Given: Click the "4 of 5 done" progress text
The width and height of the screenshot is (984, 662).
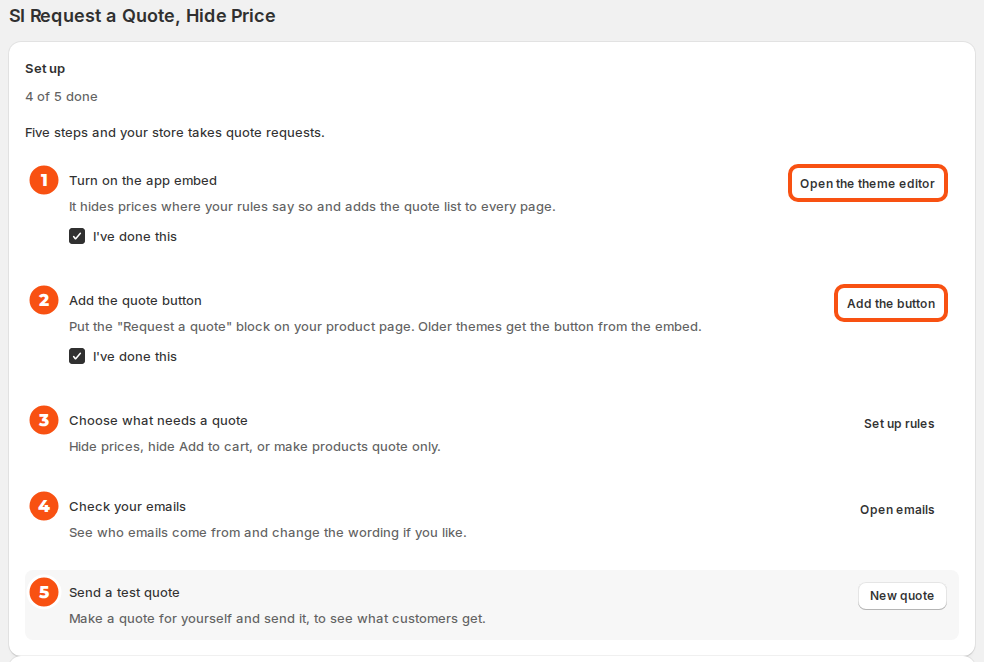Looking at the screenshot, I should (x=62, y=97).
